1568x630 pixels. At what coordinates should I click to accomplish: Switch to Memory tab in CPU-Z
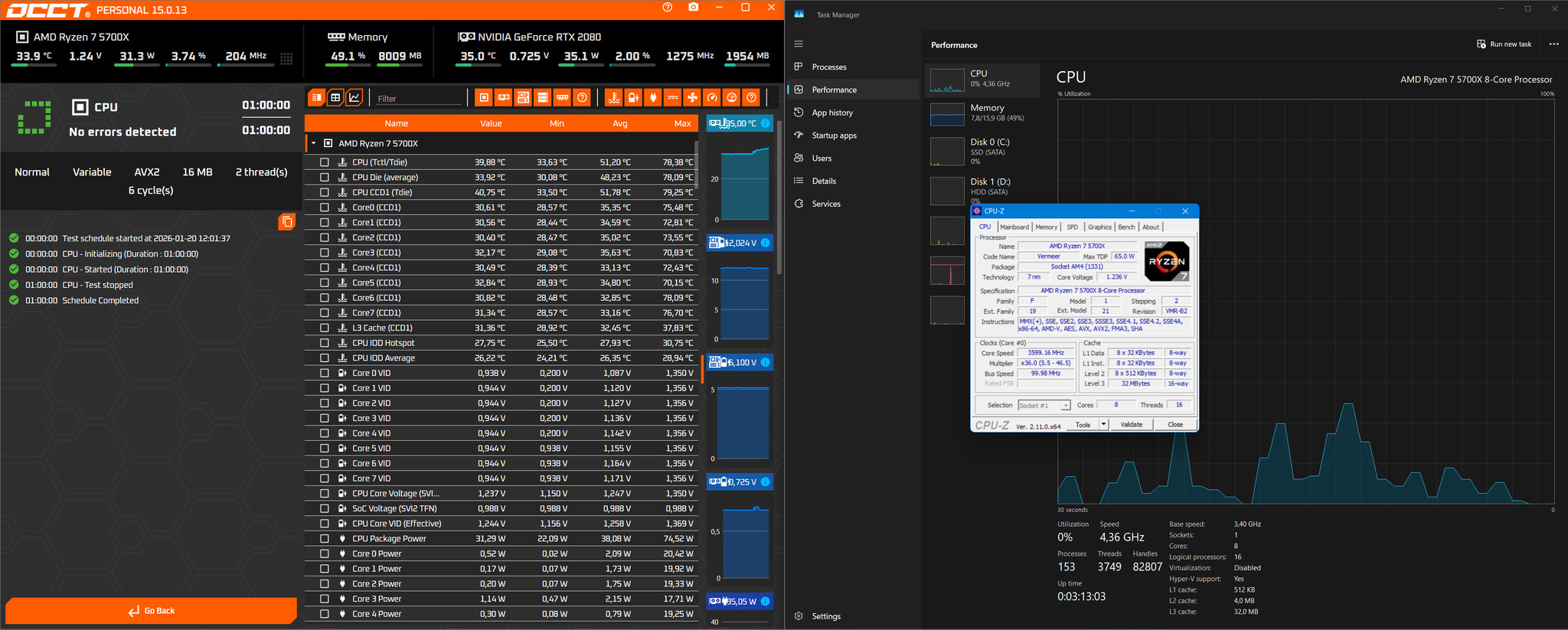coord(1047,227)
